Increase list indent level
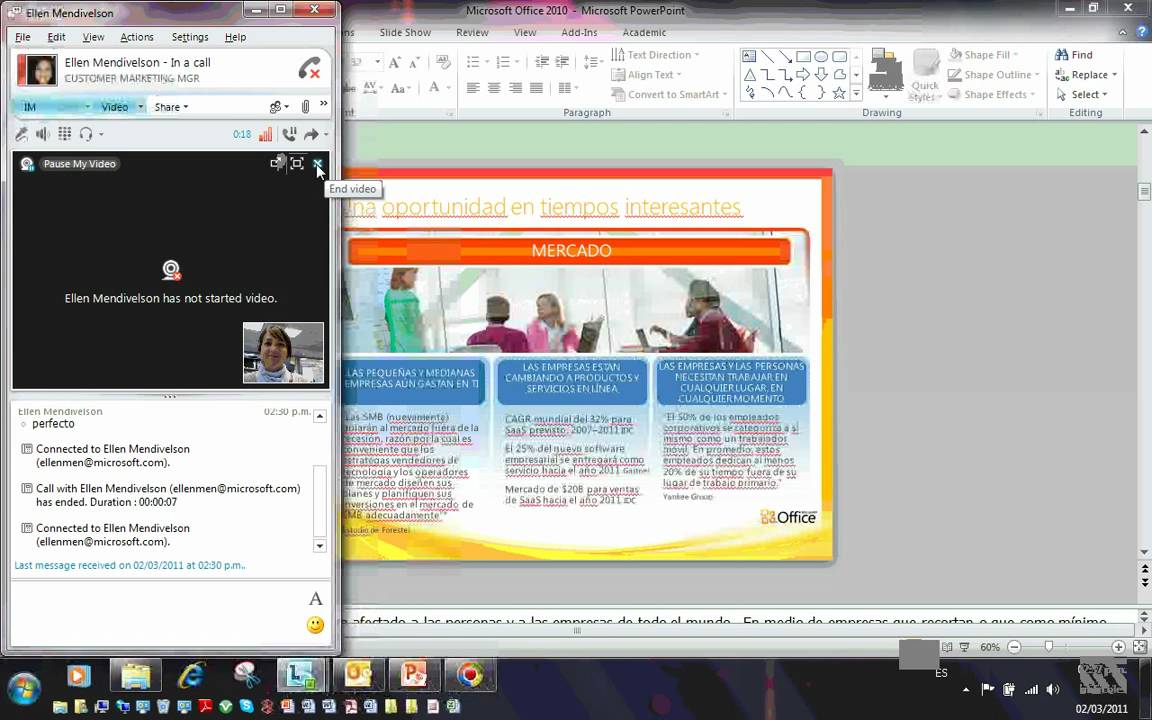This screenshot has width=1152, height=720. (562, 62)
